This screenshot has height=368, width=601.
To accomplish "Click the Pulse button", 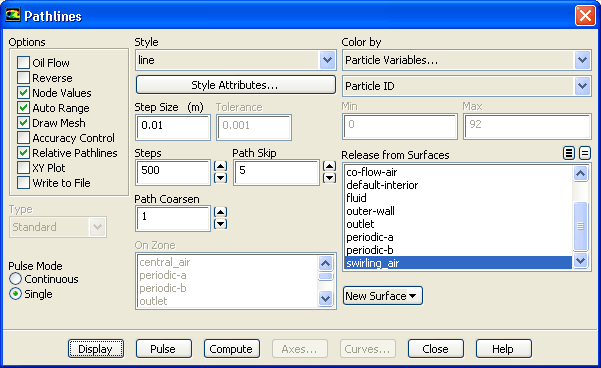I will click(x=163, y=349).
